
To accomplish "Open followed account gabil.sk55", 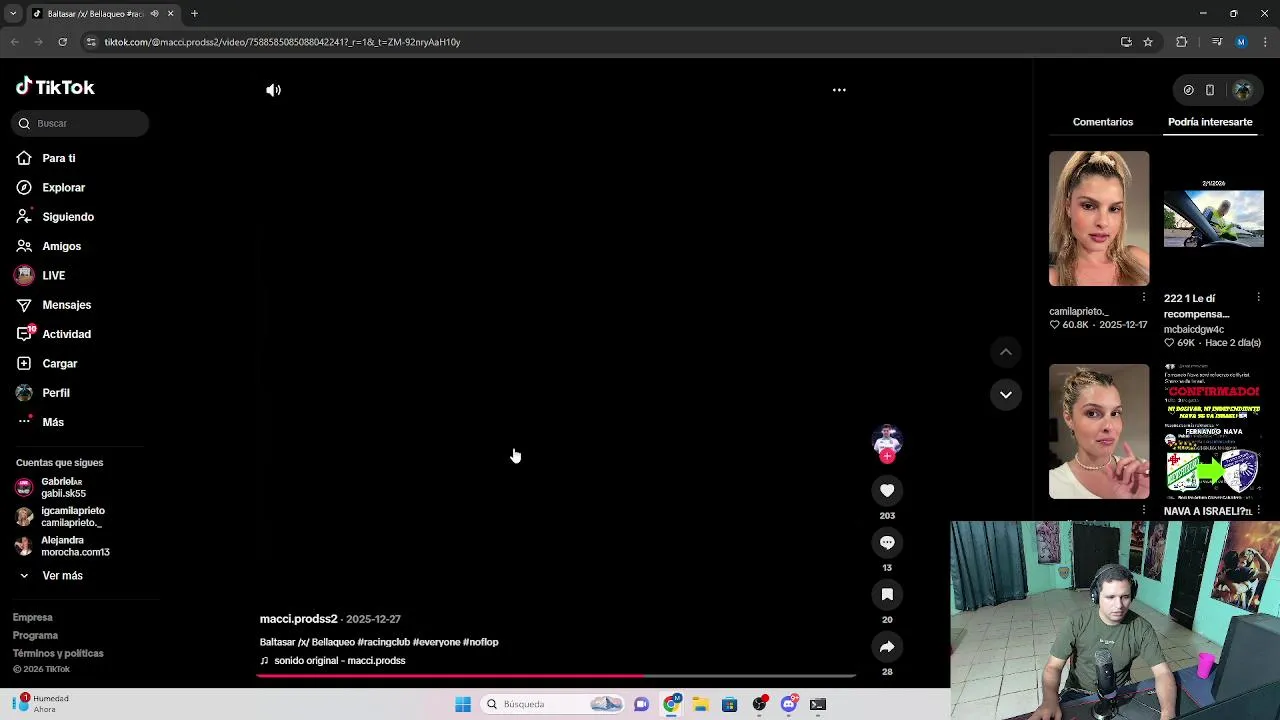I will pyautogui.click(x=63, y=487).
